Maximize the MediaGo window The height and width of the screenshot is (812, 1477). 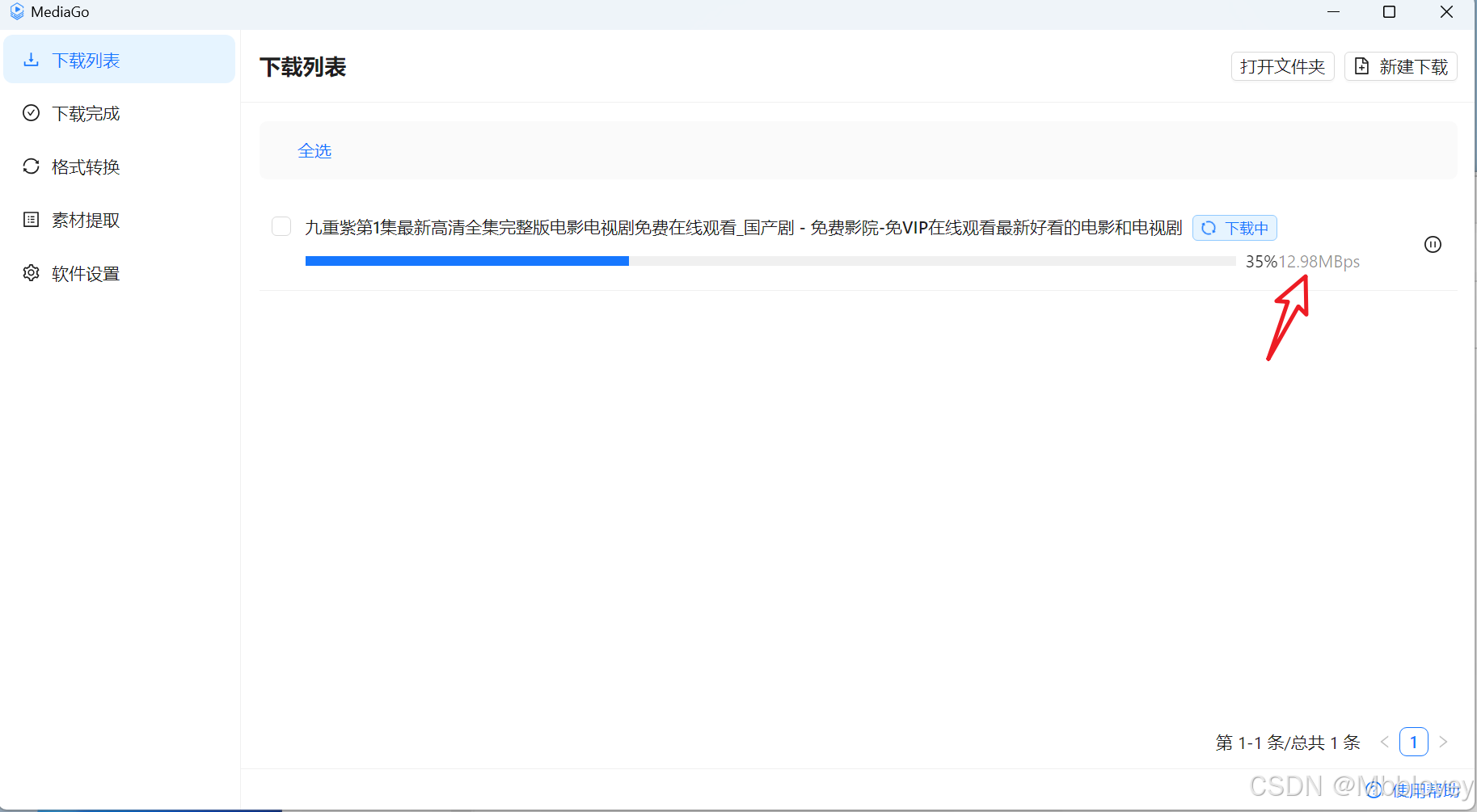click(1390, 12)
